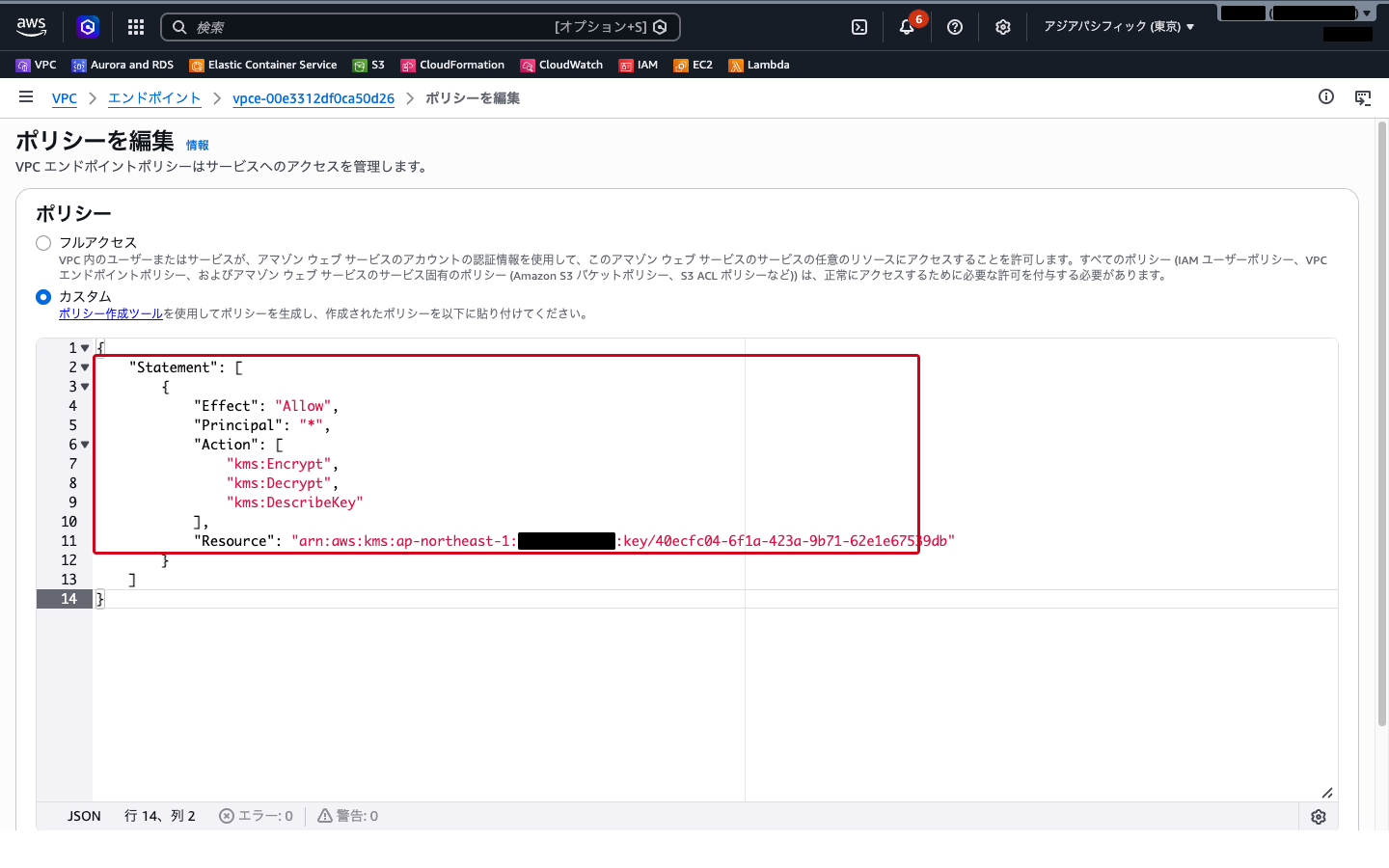Go to VPC breadcrumb link
1389x868 pixels.
coord(65,98)
